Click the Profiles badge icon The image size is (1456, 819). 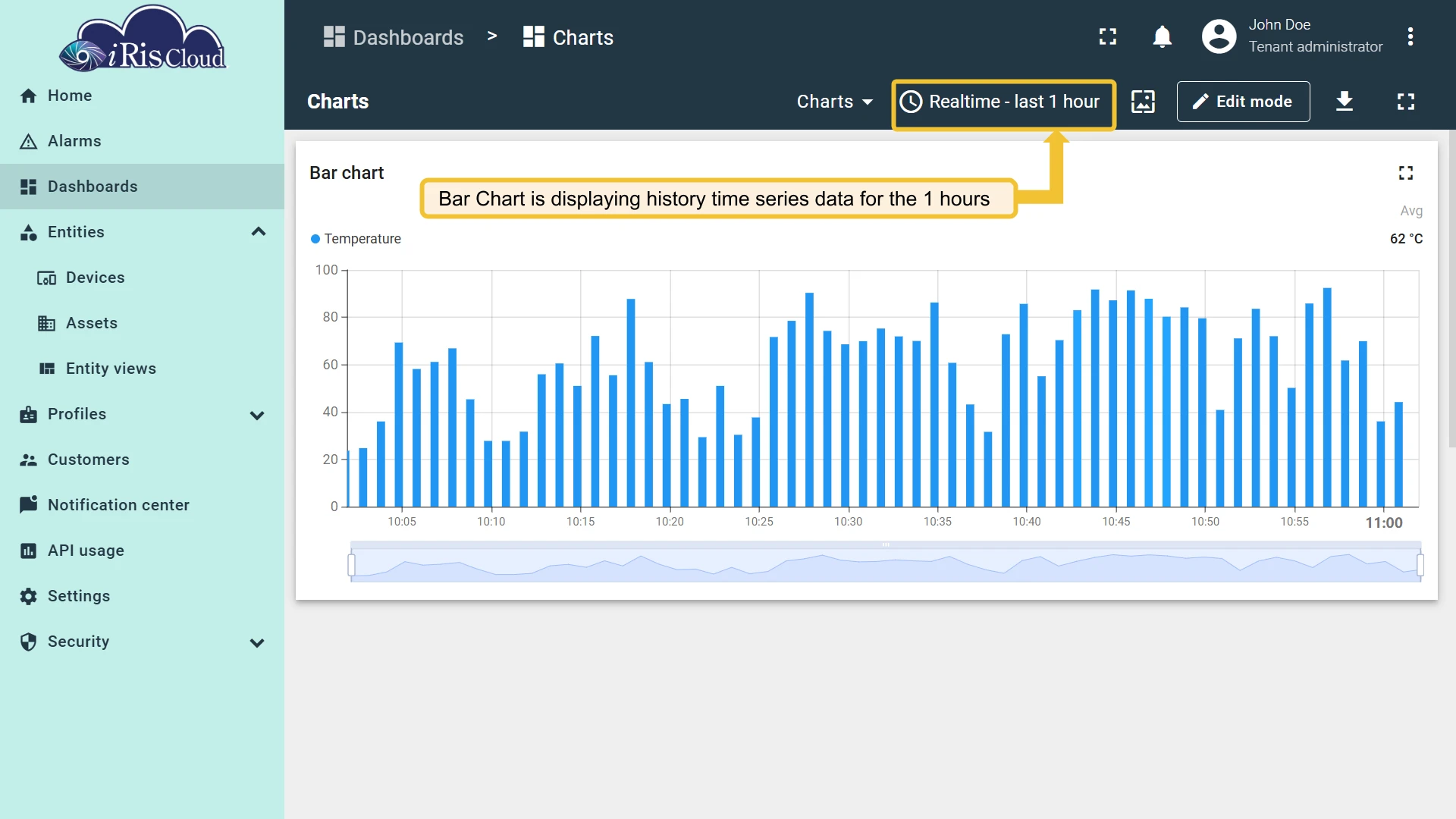click(28, 414)
